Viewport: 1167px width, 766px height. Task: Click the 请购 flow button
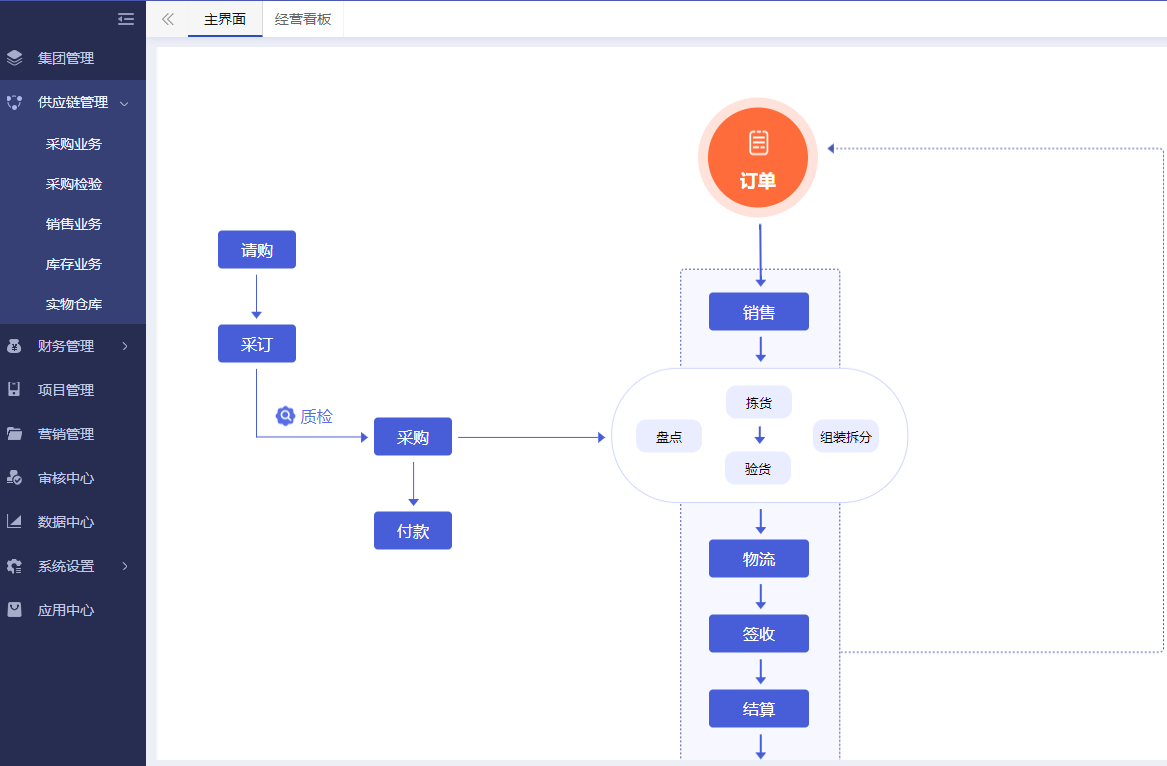click(257, 249)
